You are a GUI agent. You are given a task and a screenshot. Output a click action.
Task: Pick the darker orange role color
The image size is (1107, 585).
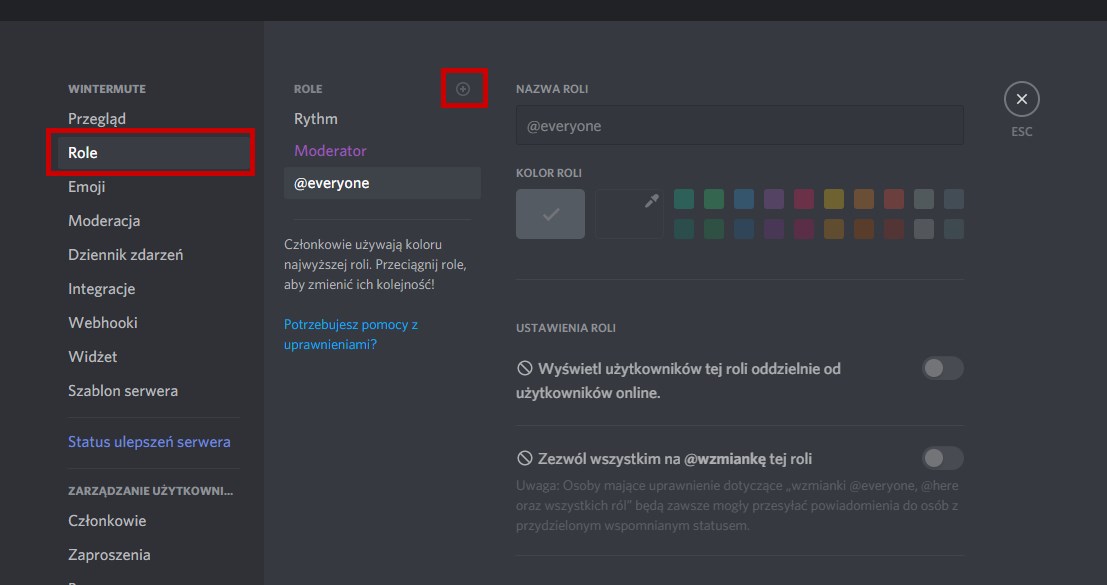click(x=863, y=229)
